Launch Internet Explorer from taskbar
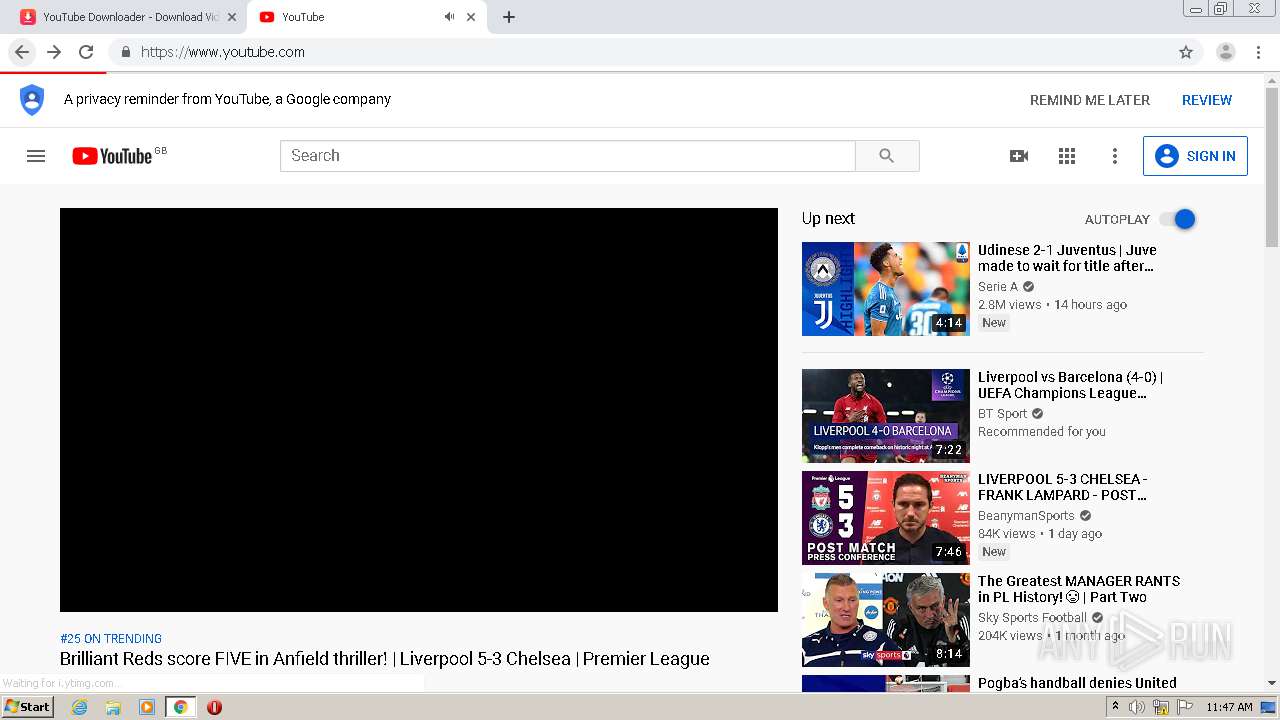Image resolution: width=1280 pixels, height=720 pixels. [79, 707]
